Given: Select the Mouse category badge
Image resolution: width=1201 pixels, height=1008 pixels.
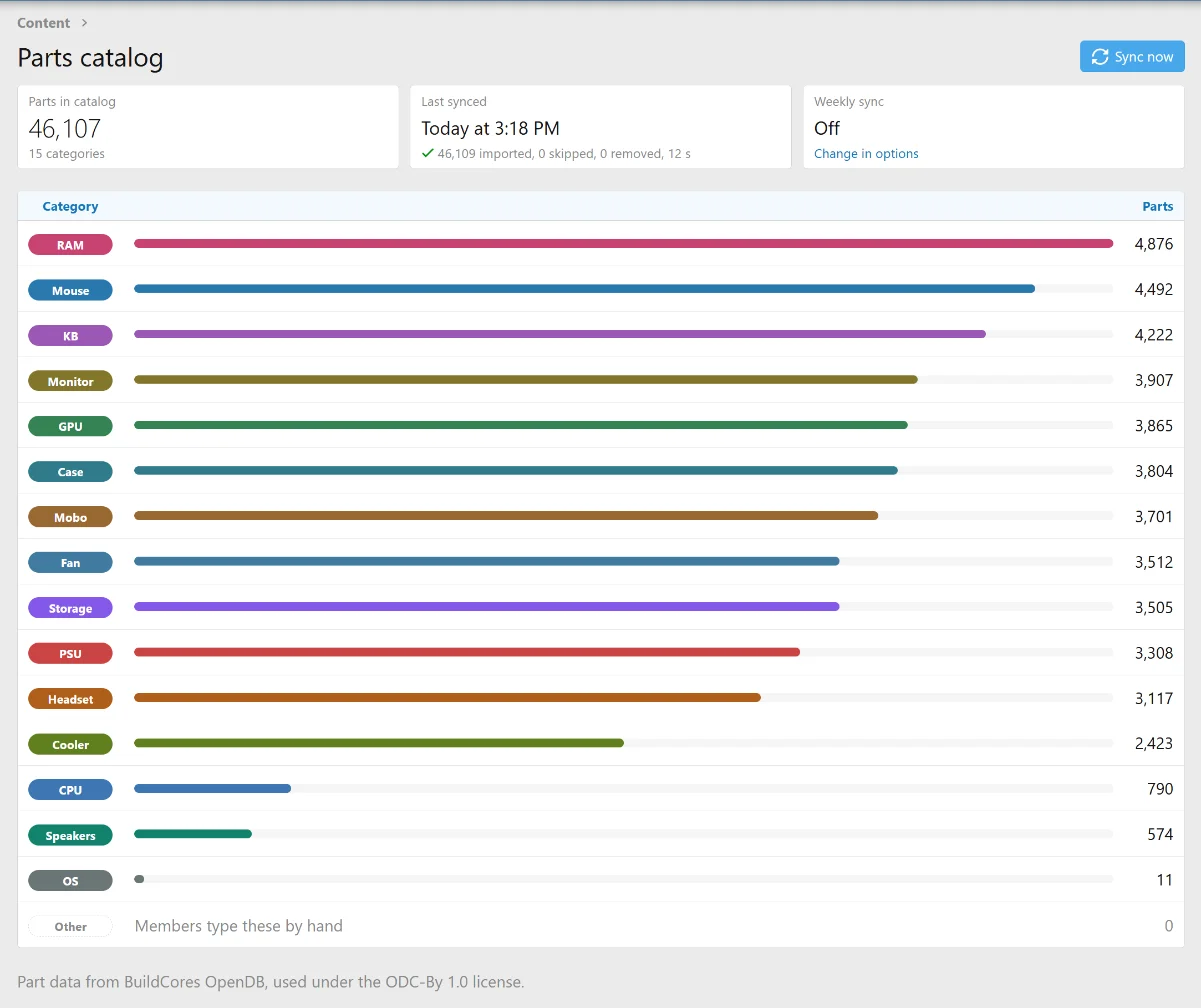Looking at the screenshot, I should pyautogui.click(x=70, y=290).
